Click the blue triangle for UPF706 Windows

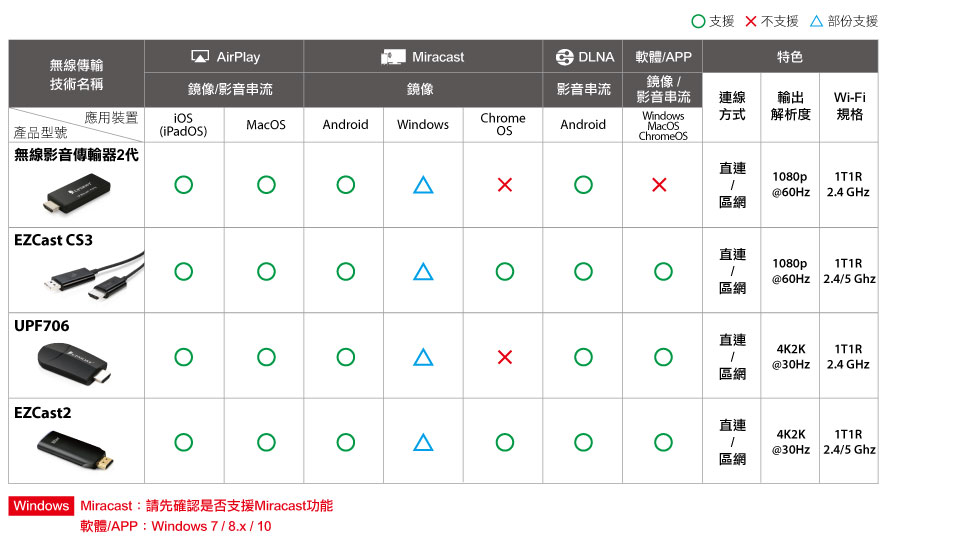point(423,357)
